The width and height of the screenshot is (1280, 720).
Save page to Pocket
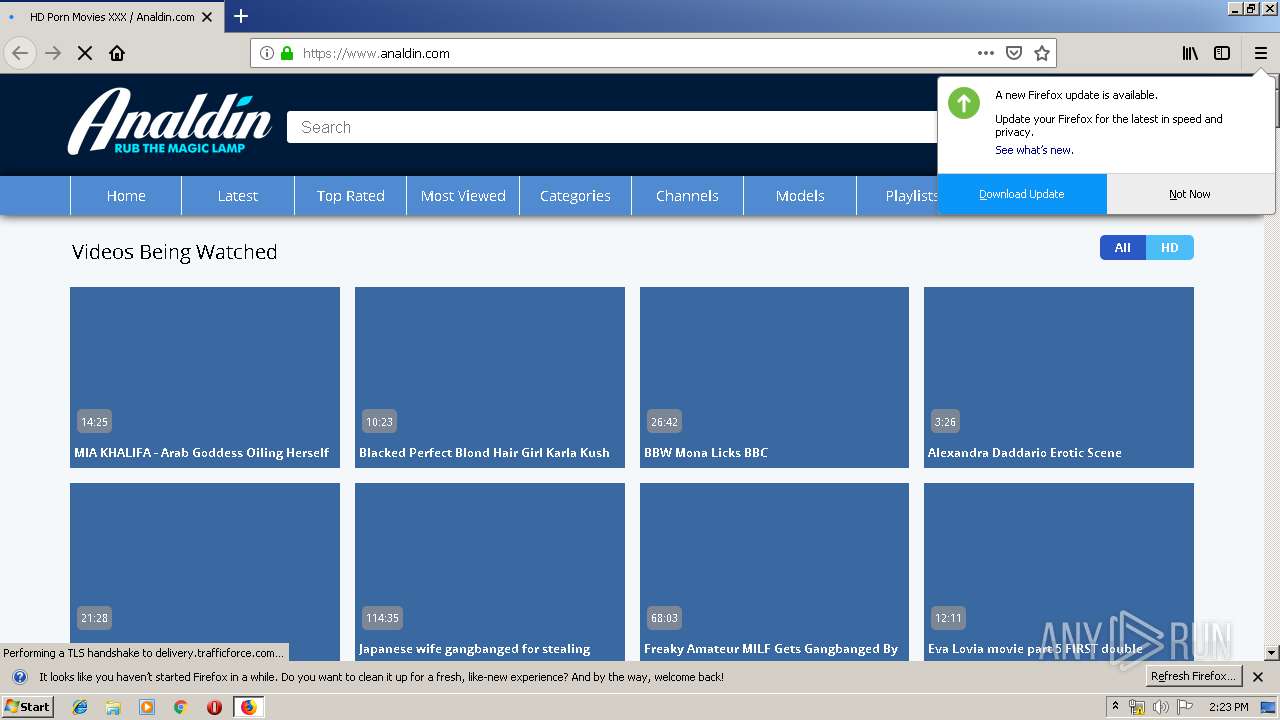coord(1014,53)
